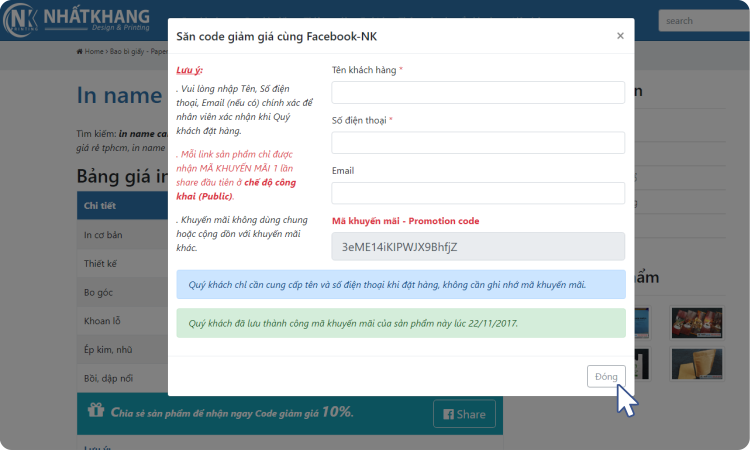
Task: Select the promotion code field 3eME14iKIPWJX9BhfjZ
Action: [478, 246]
